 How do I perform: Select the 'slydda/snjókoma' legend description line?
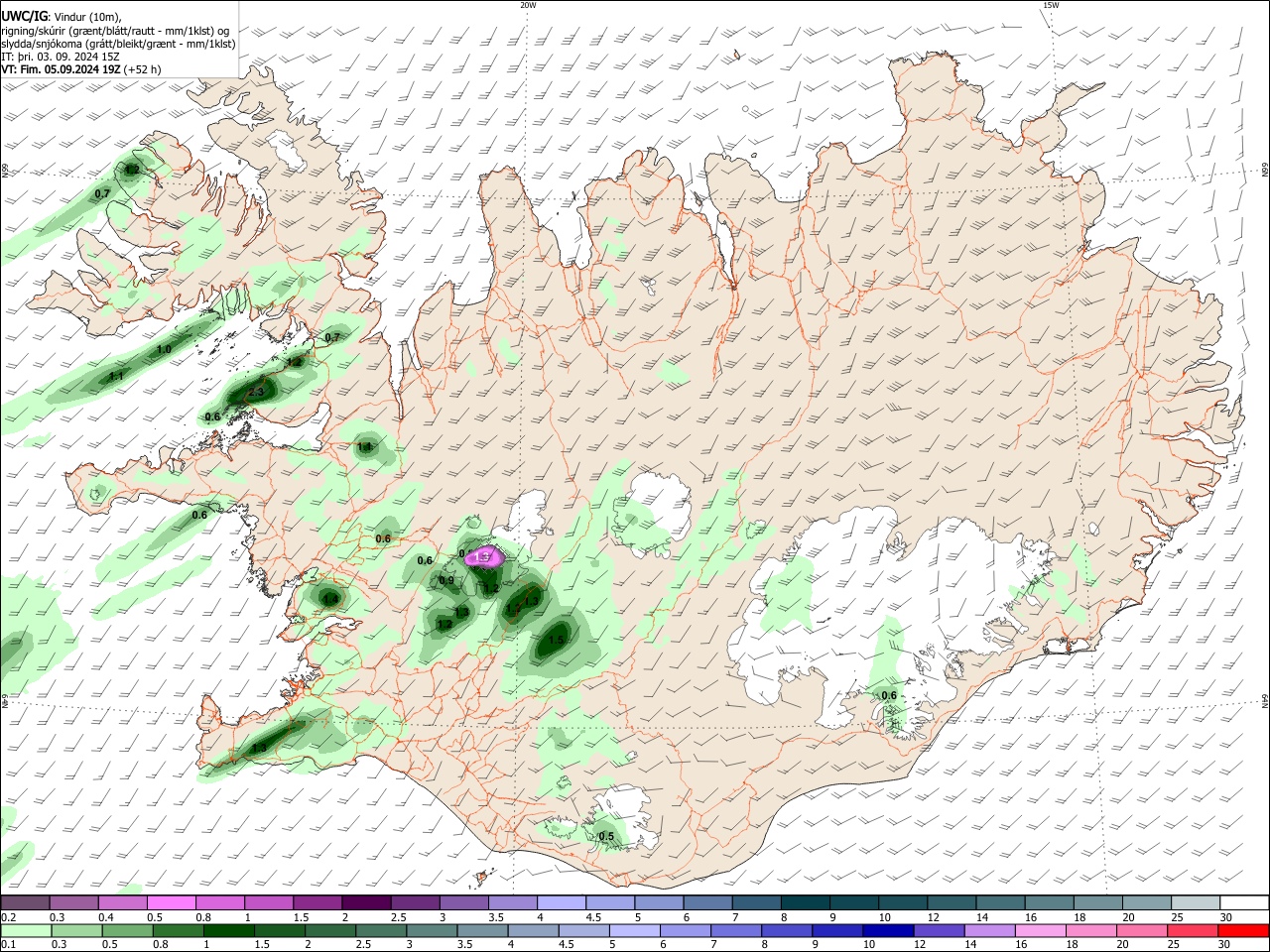[x=118, y=44]
